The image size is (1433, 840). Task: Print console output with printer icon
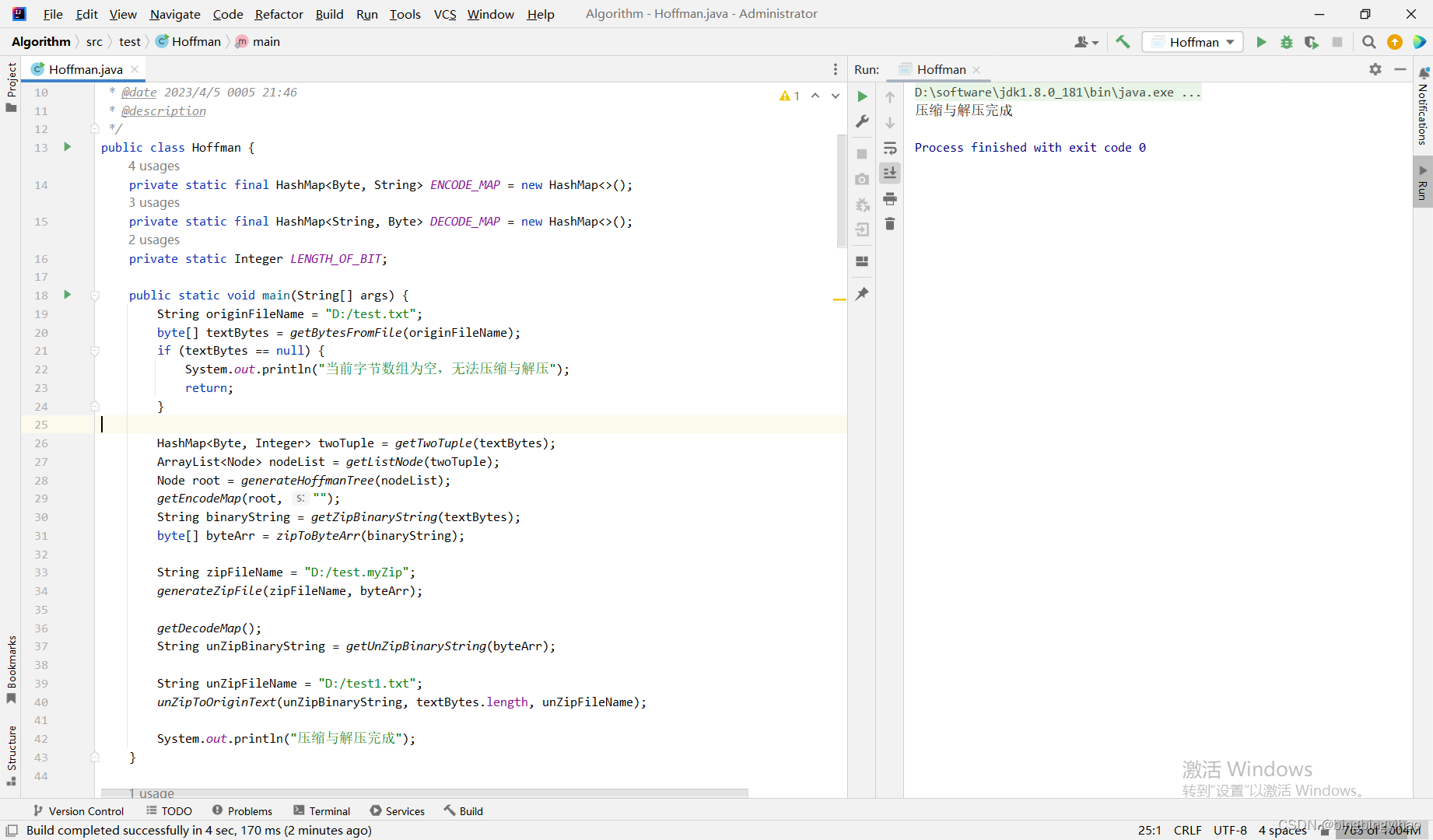point(890,199)
